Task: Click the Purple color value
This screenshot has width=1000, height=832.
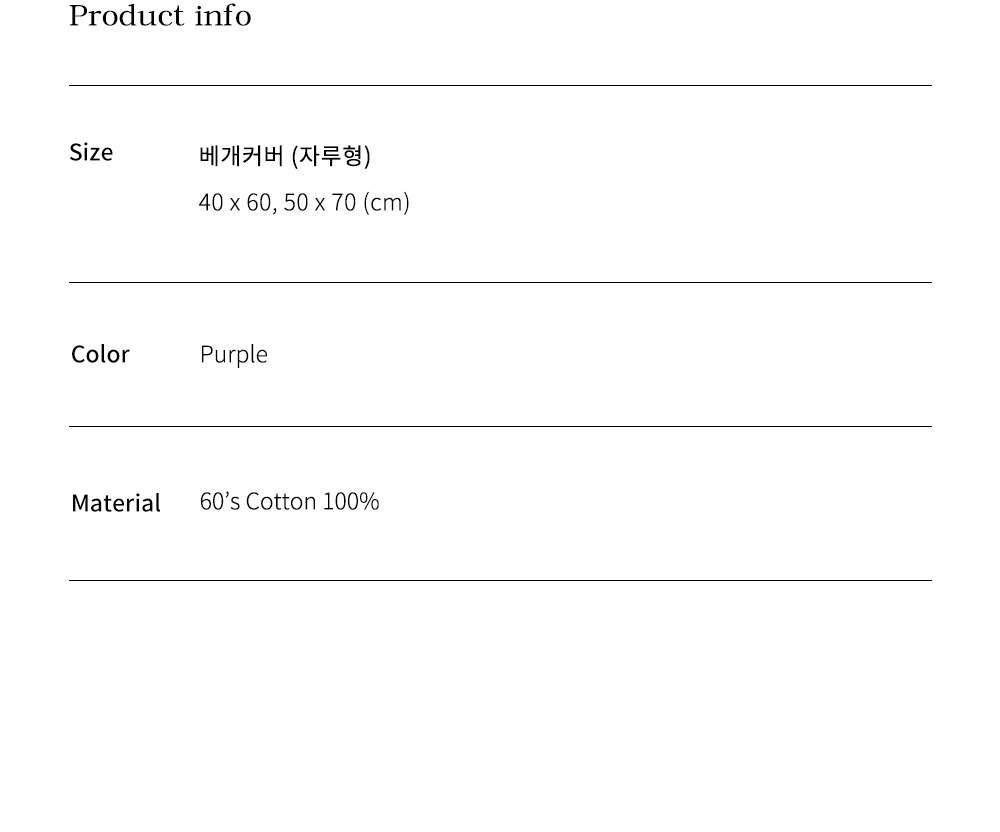Action: (234, 355)
